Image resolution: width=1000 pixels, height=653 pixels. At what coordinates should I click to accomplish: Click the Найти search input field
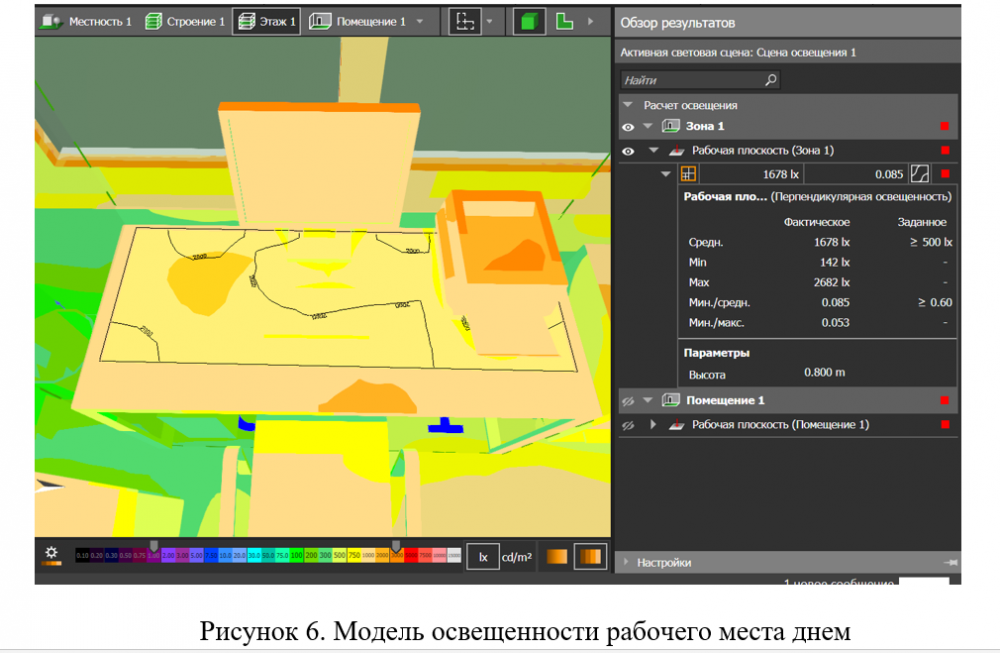(x=690, y=79)
